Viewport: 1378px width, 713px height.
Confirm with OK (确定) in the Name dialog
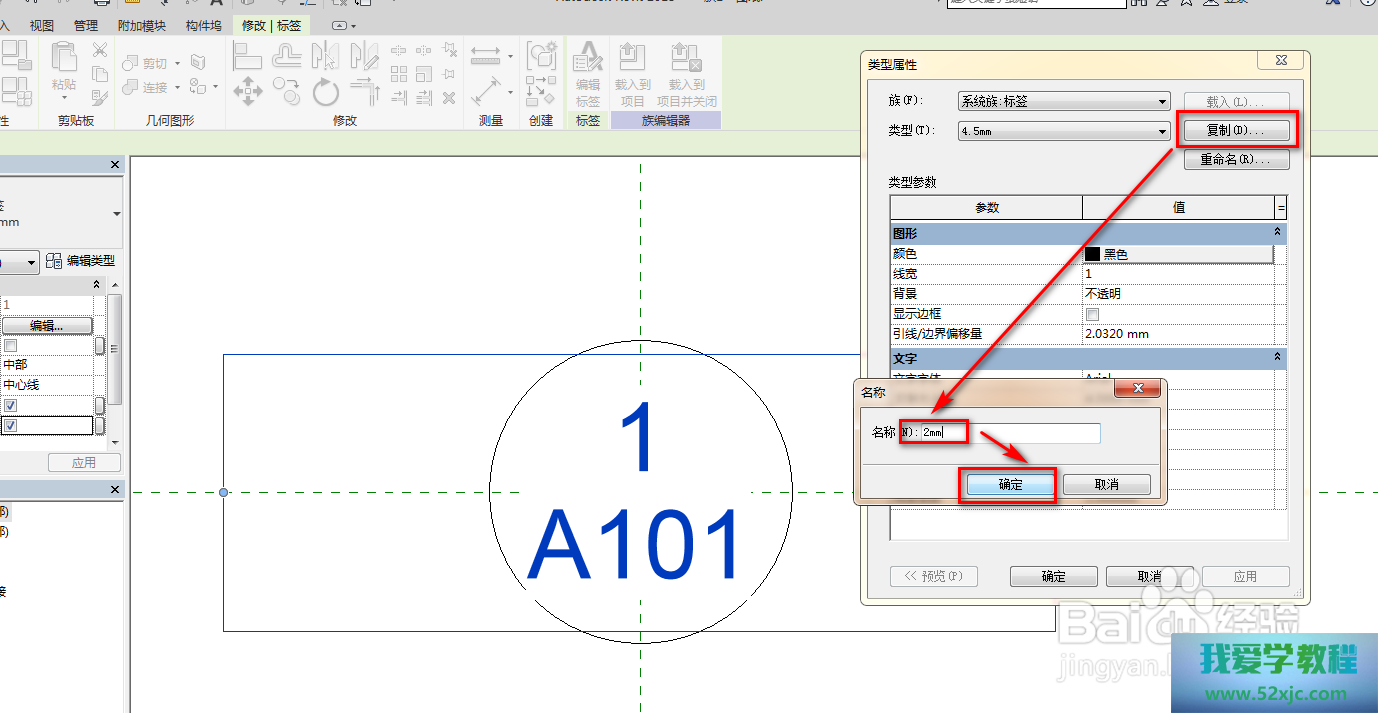click(x=1010, y=485)
